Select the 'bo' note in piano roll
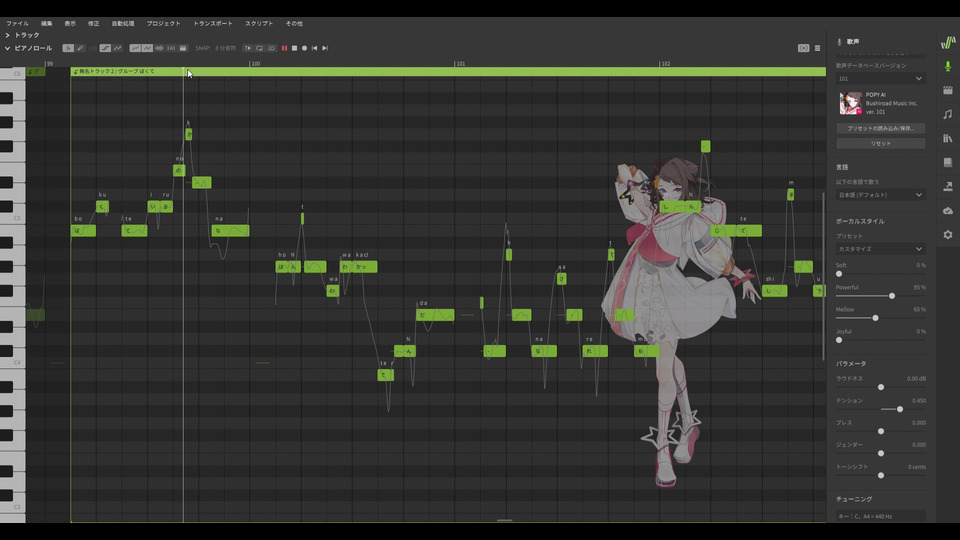This screenshot has width=960, height=540. coord(83,231)
